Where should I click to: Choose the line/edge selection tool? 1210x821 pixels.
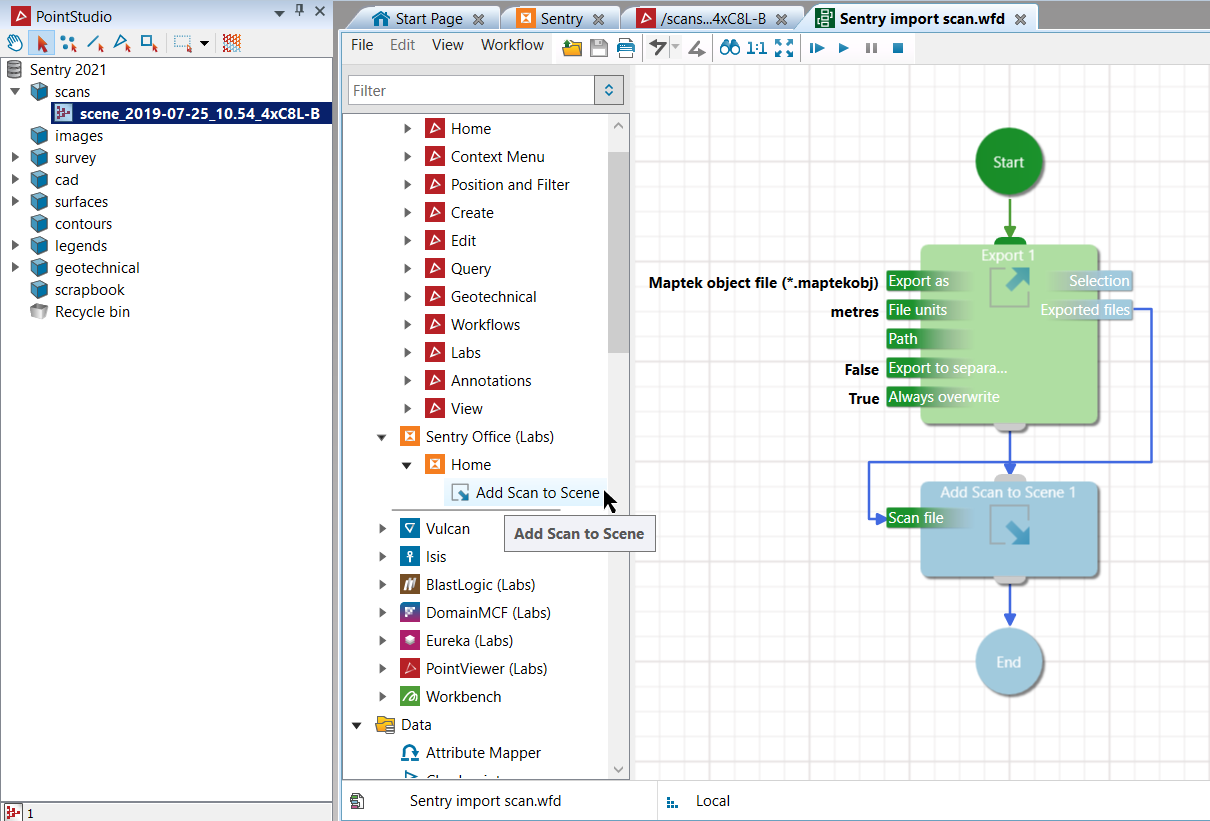click(x=95, y=43)
